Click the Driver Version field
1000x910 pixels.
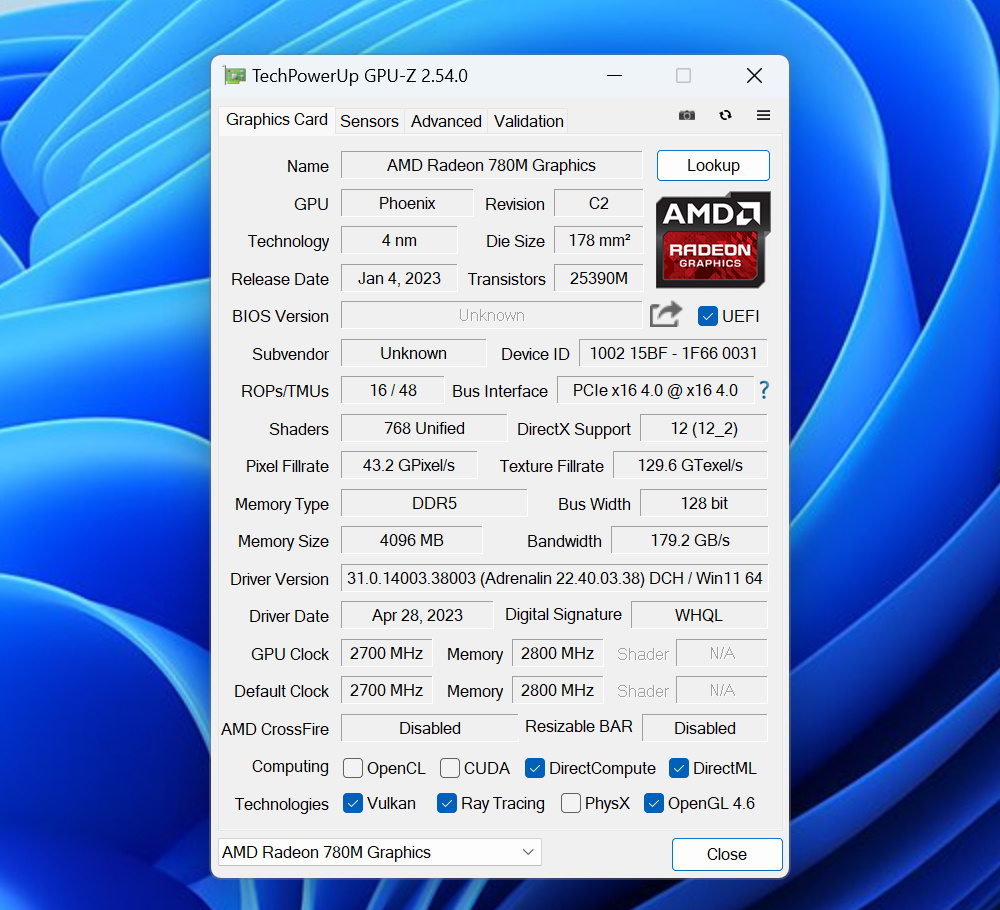click(x=554, y=578)
